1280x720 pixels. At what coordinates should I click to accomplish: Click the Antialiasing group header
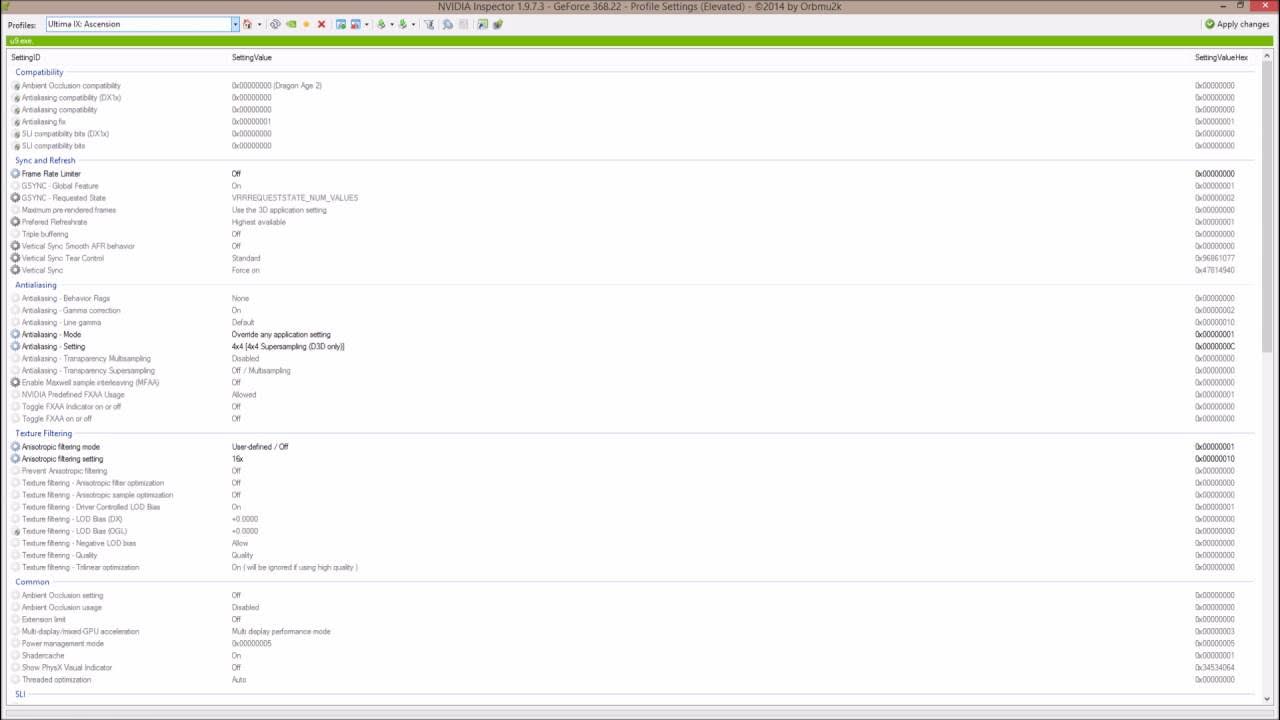click(36, 285)
